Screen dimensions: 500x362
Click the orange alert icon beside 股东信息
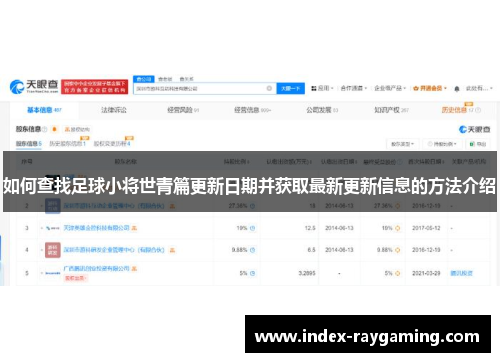coord(54,129)
